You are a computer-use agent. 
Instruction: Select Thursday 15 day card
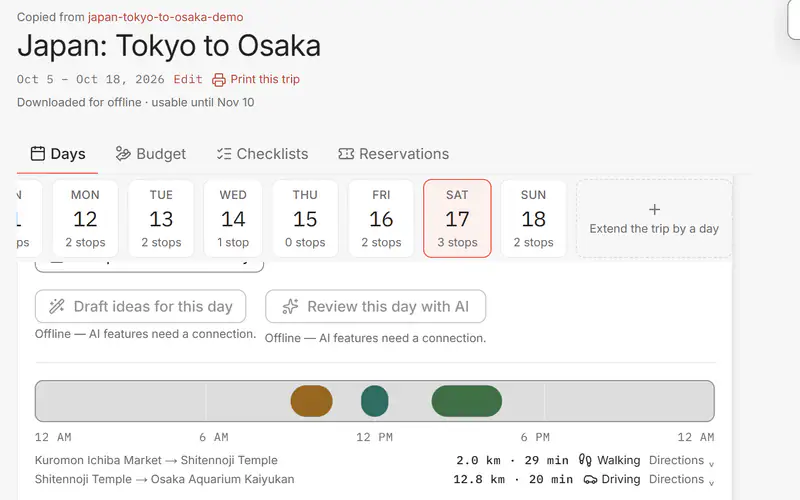pyautogui.click(x=305, y=218)
